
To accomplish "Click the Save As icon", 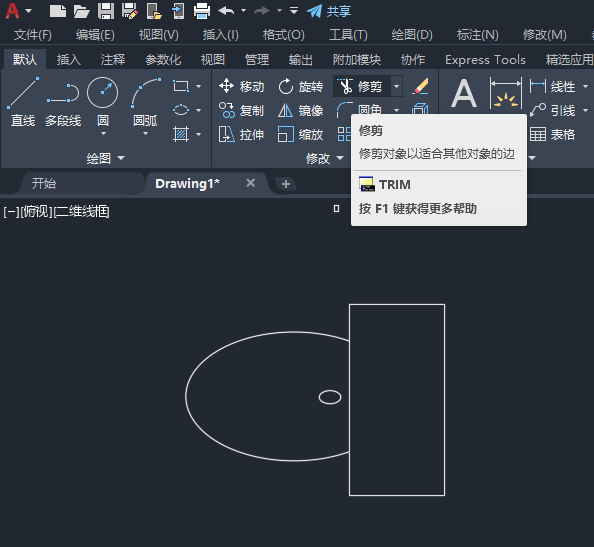I will click(130, 11).
